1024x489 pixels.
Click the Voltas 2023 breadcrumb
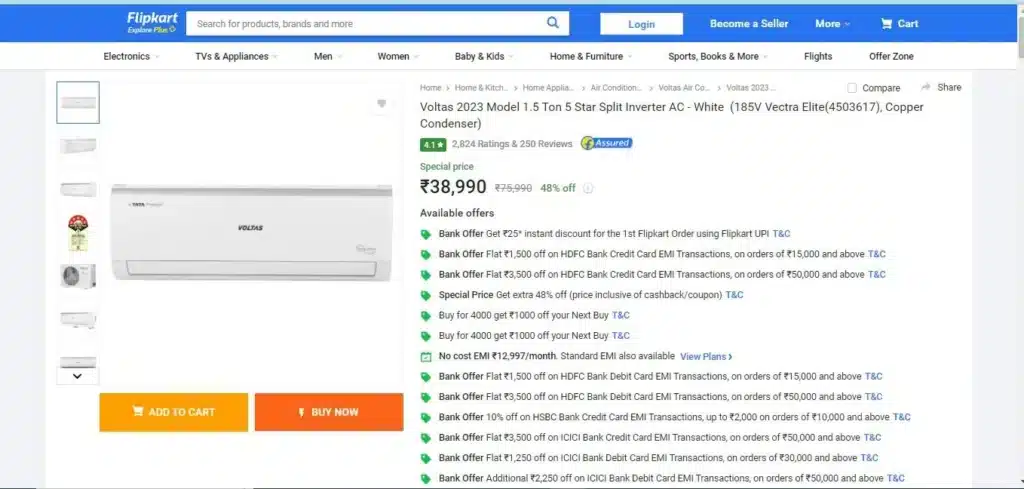point(752,87)
